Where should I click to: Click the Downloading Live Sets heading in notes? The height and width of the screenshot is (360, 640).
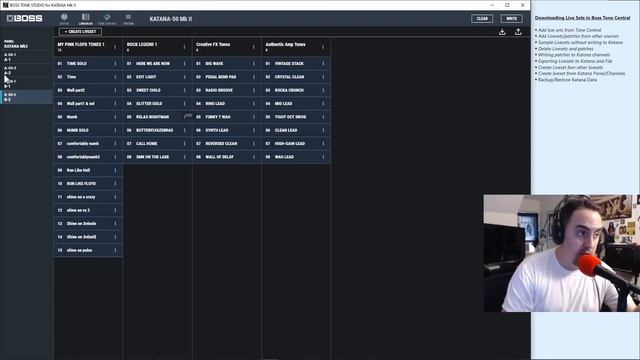click(x=582, y=18)
